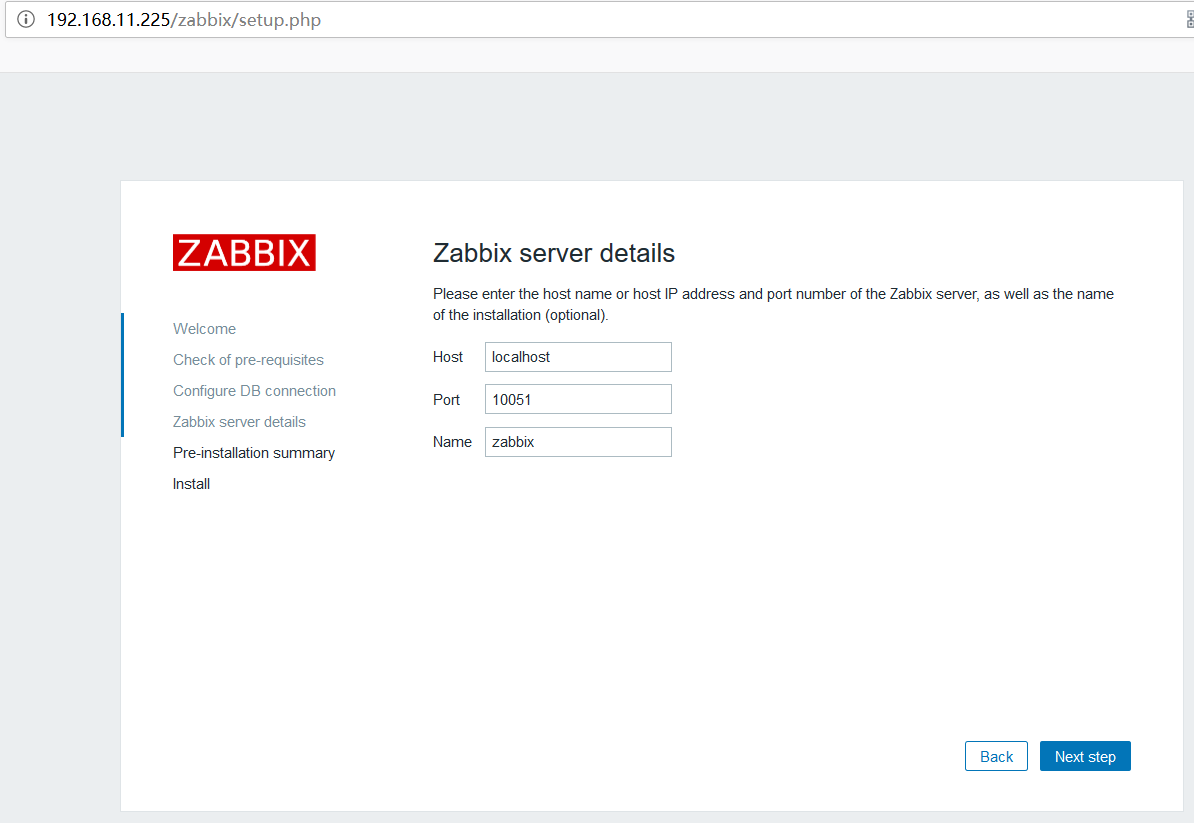
Task: Click the Host input field
Action: pyautogui.click(x=578, y=357)
